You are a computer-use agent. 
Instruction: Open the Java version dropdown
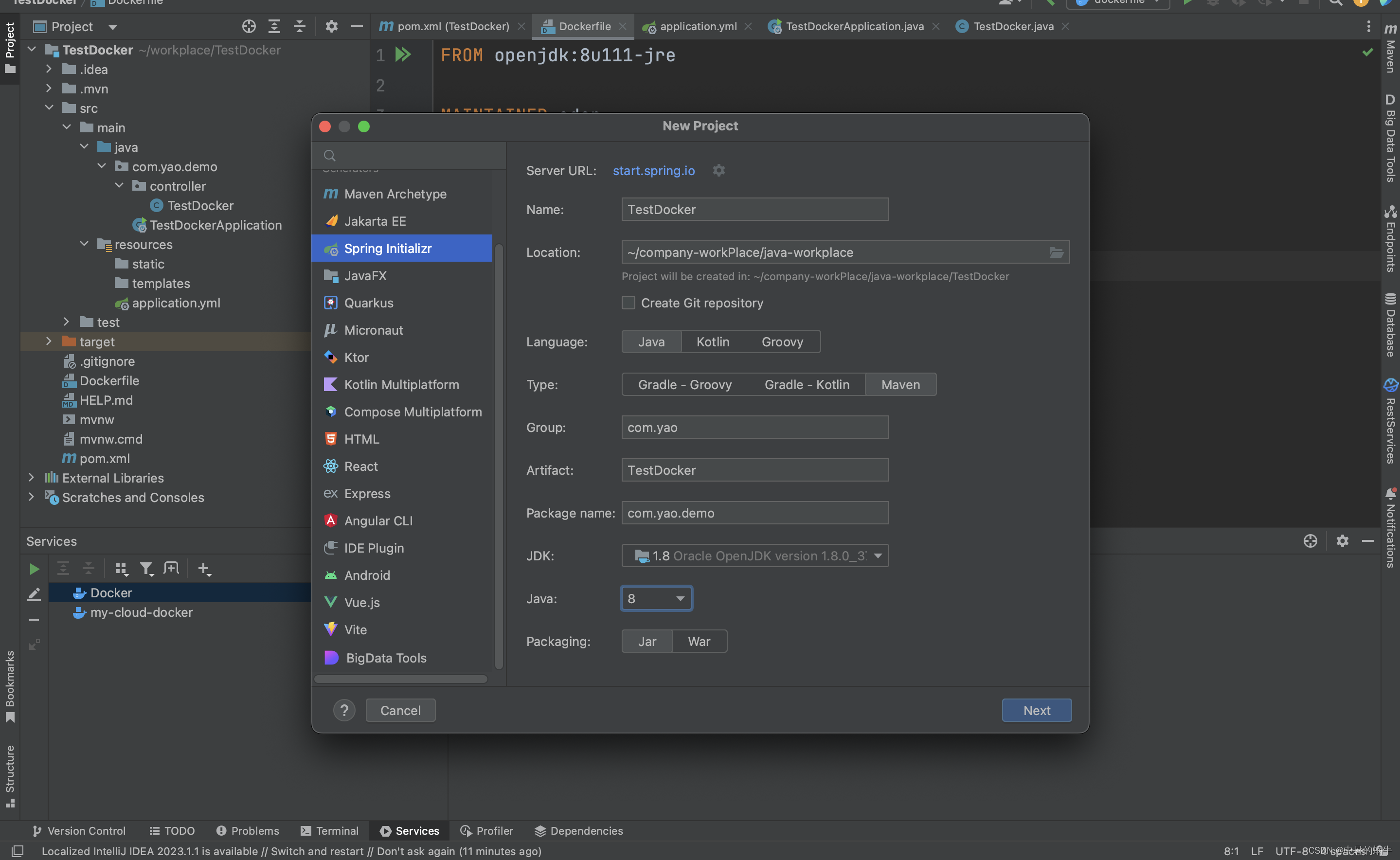tap(656, 598)
